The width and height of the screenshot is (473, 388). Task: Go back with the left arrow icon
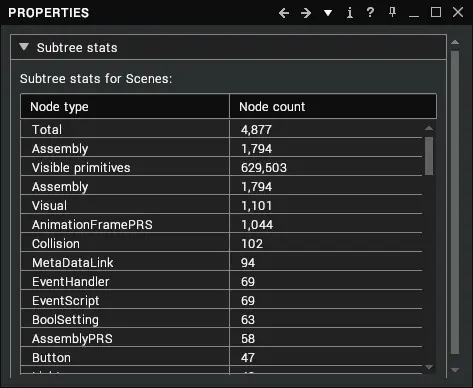click(284, 13)
